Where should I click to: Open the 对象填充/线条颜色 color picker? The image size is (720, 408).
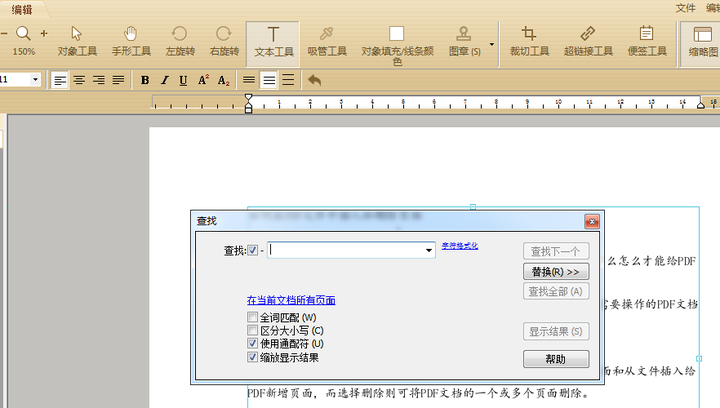point(397,45)
